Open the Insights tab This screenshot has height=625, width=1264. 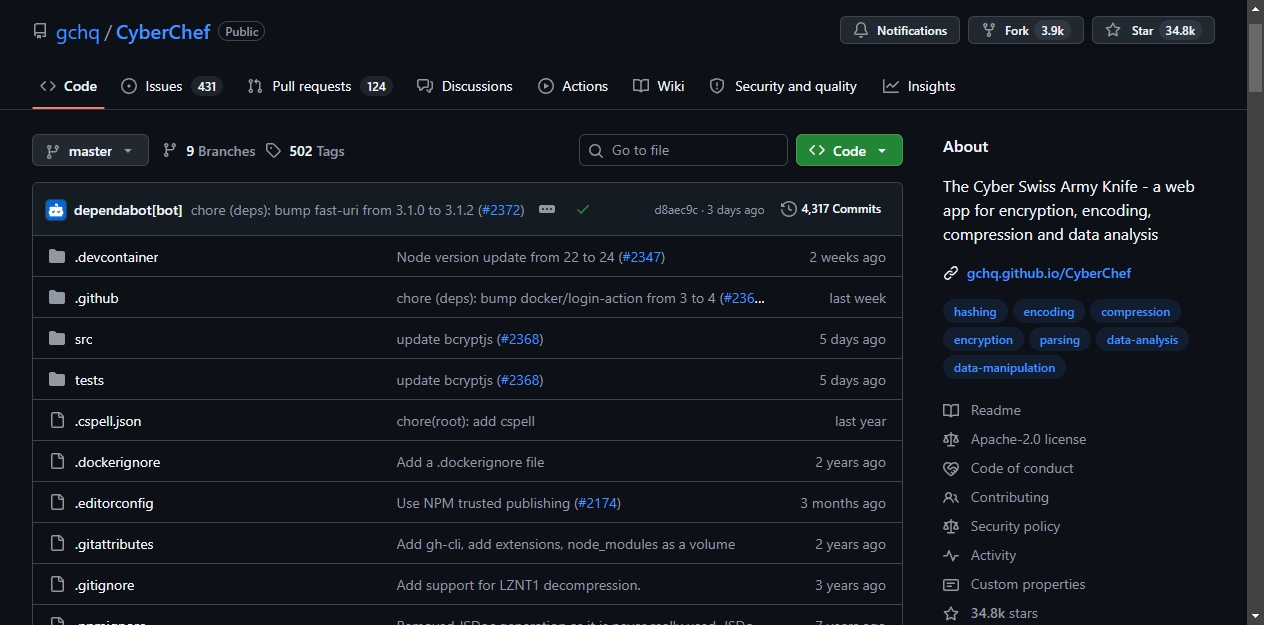919,86
